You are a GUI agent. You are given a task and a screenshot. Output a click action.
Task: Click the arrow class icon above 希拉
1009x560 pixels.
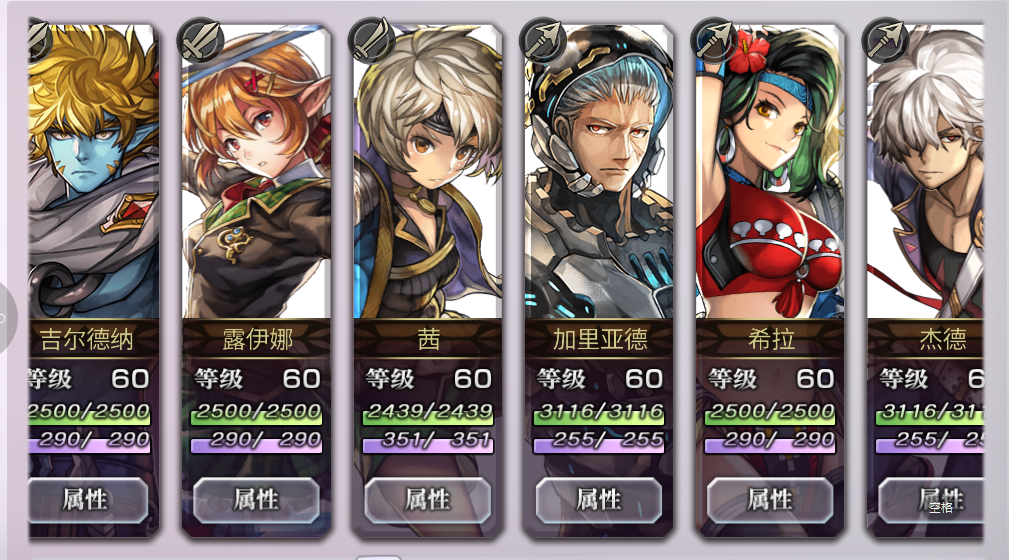tap(714, 41)
